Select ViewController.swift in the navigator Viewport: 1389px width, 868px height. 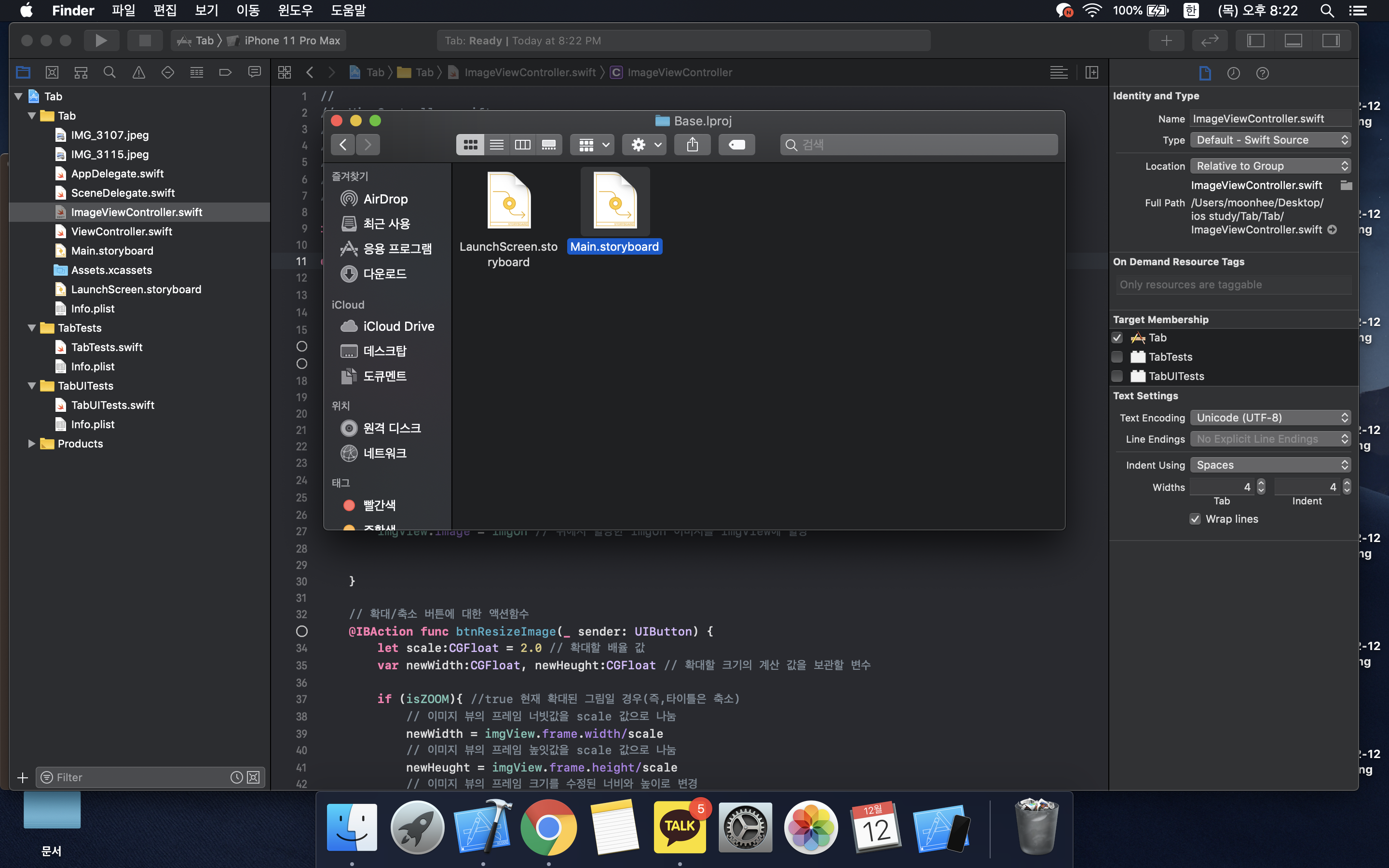click(x=122, y=231)
